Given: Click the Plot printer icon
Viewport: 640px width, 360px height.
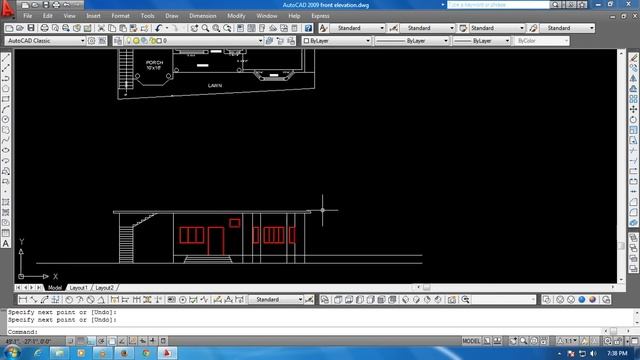Looking at the screenshot, I should pos(44,28).
